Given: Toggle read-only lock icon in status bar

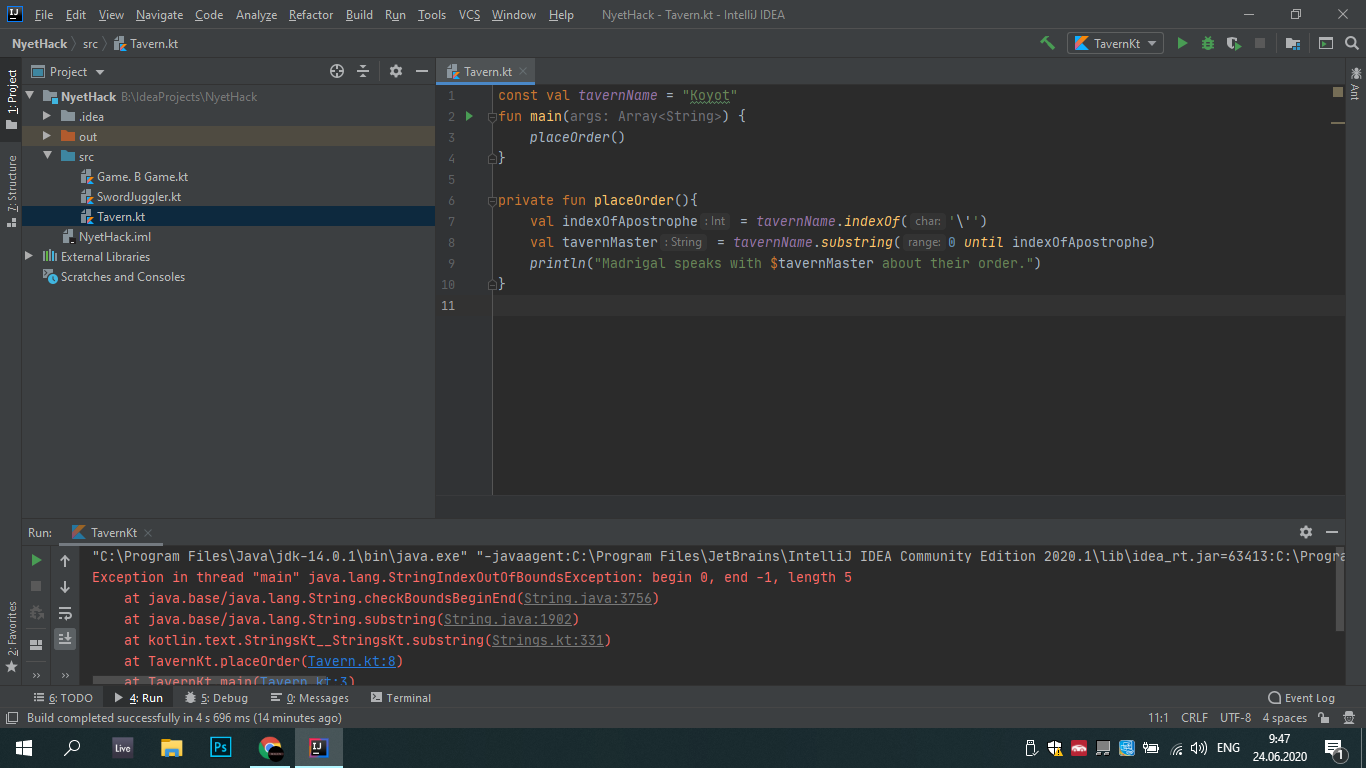Looking at the screenshot, I should pos(1323,718).
